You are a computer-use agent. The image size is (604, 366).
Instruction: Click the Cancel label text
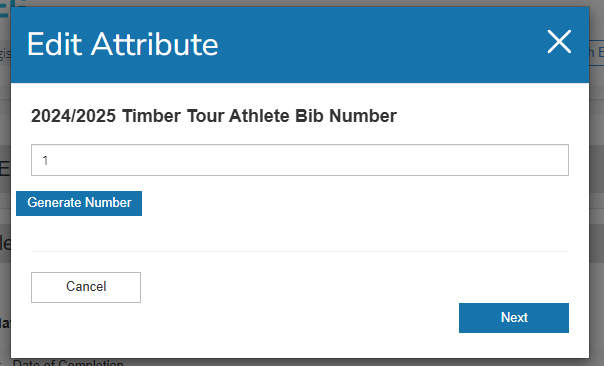click(86, 287)
